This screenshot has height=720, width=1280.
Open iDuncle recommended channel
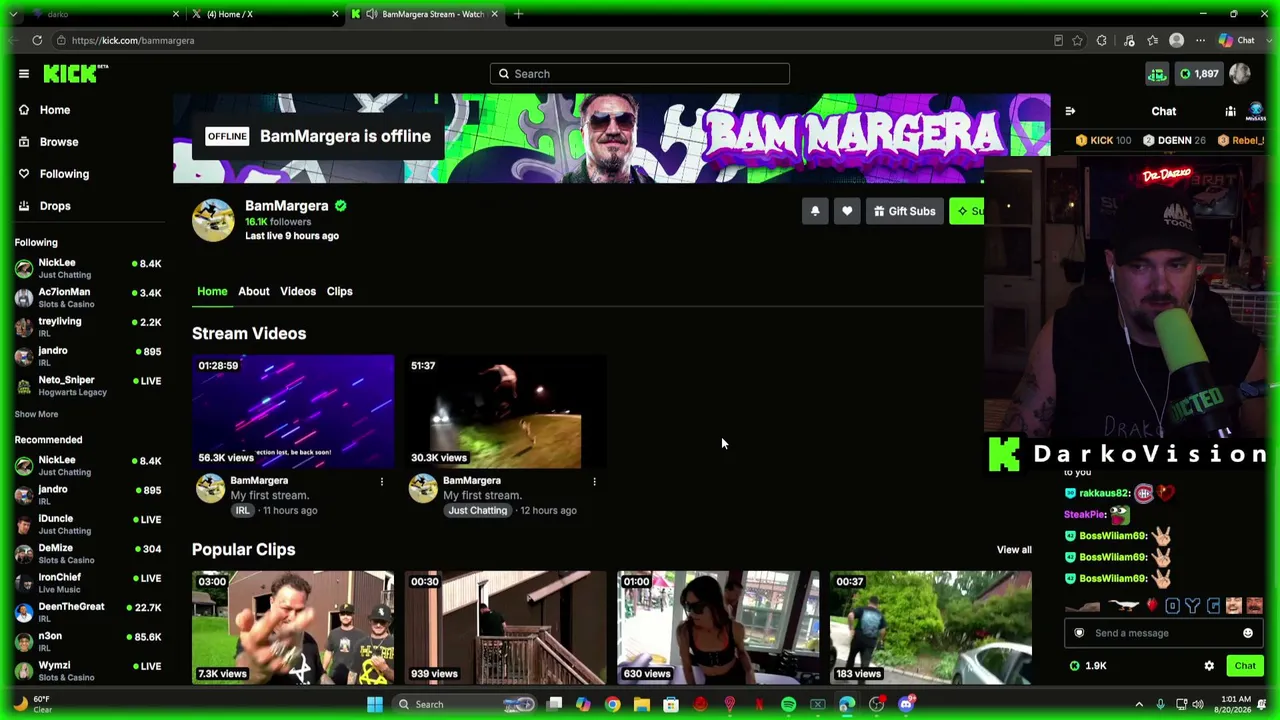88,524
